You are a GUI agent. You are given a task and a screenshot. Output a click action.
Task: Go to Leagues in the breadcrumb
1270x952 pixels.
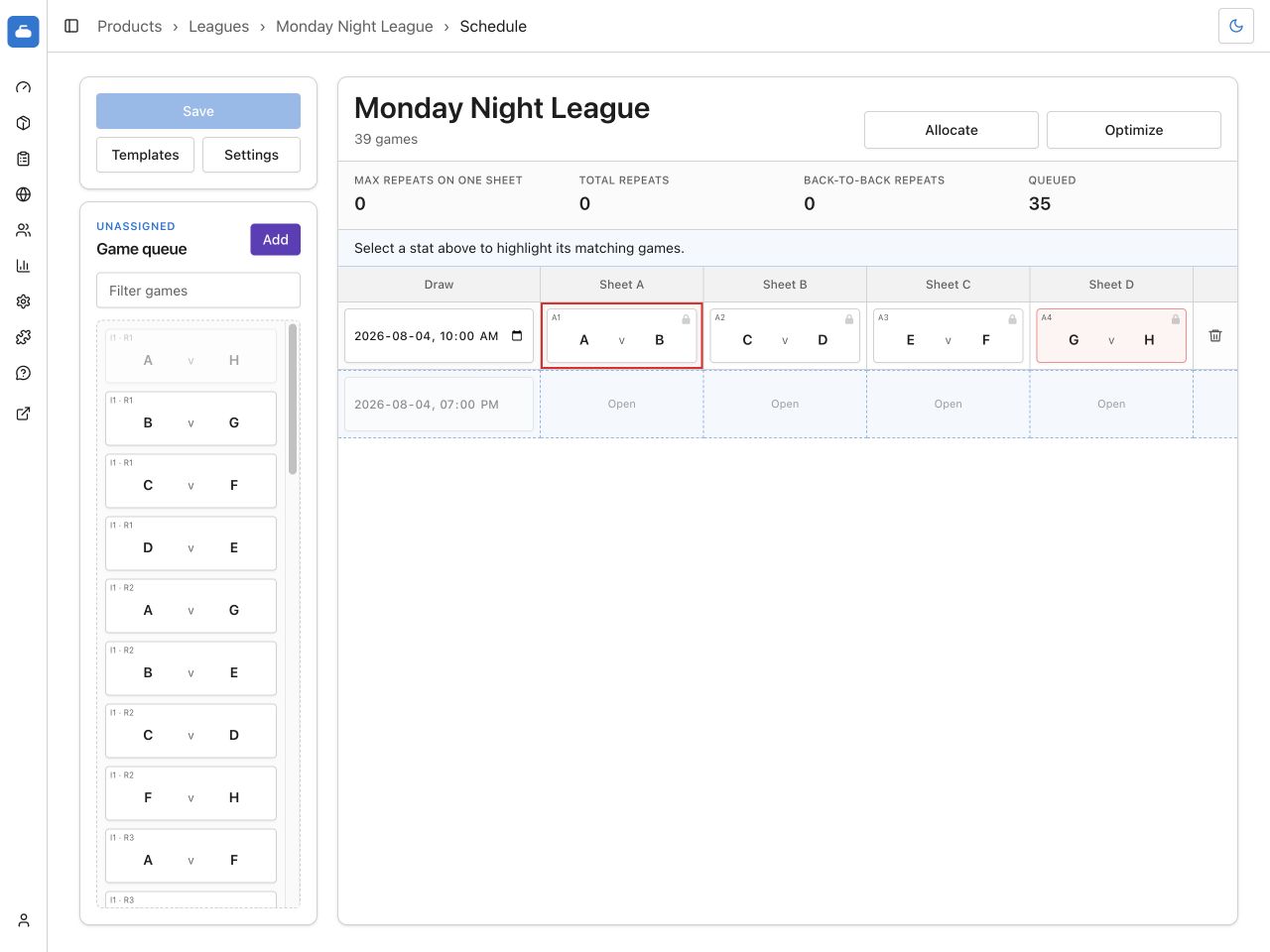(x=218, y=26)
